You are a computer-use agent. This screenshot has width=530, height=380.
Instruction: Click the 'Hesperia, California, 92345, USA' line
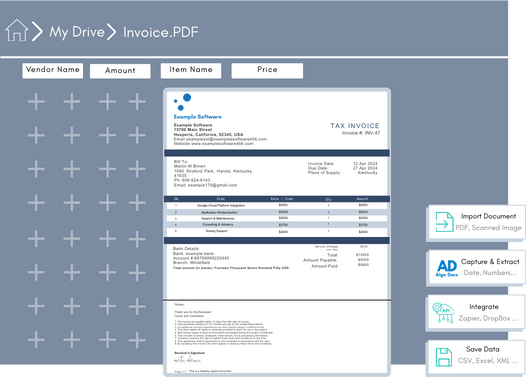tap(208, 134)
